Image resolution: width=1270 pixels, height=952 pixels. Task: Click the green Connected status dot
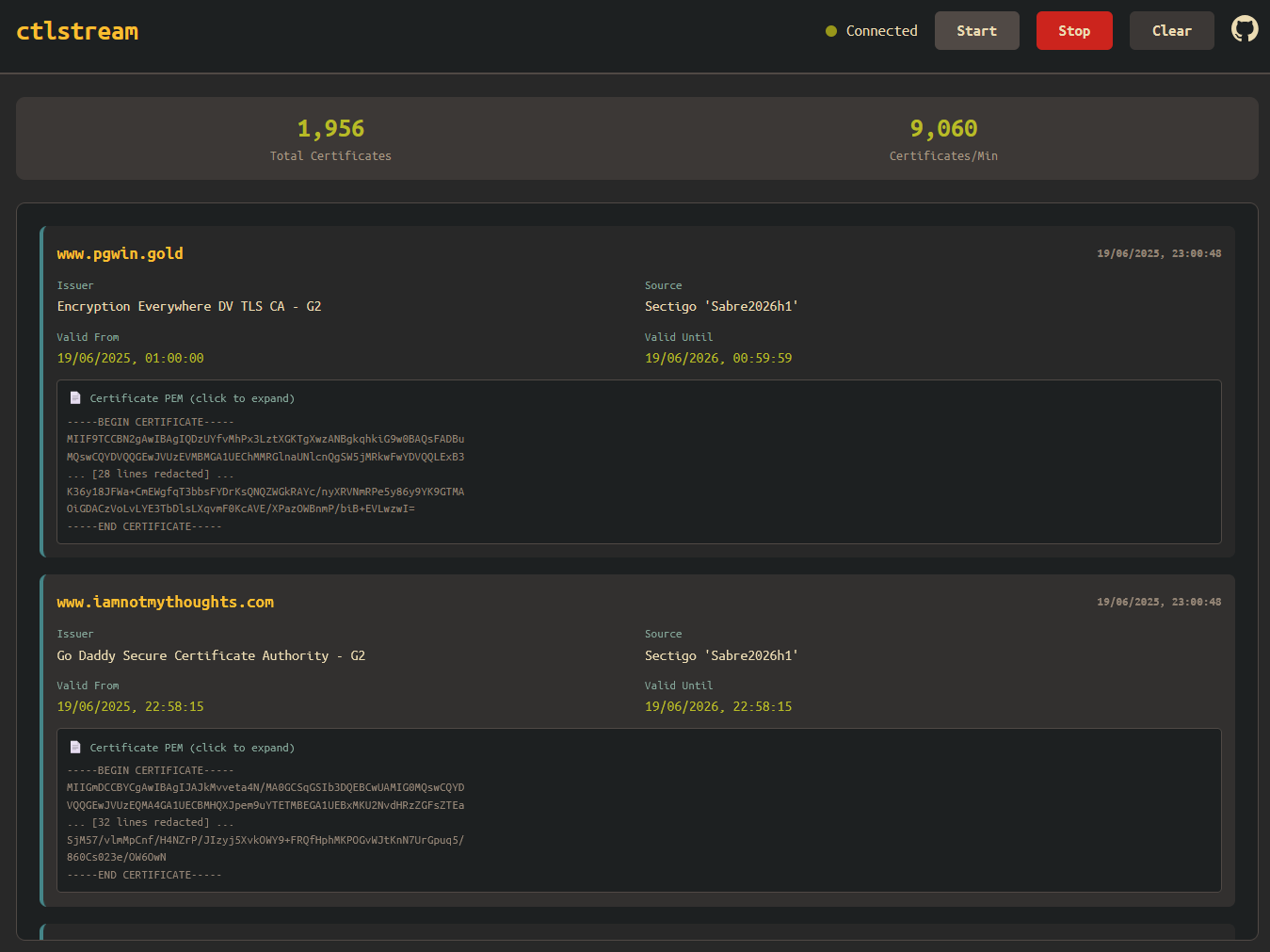click(x=831, y=31)
